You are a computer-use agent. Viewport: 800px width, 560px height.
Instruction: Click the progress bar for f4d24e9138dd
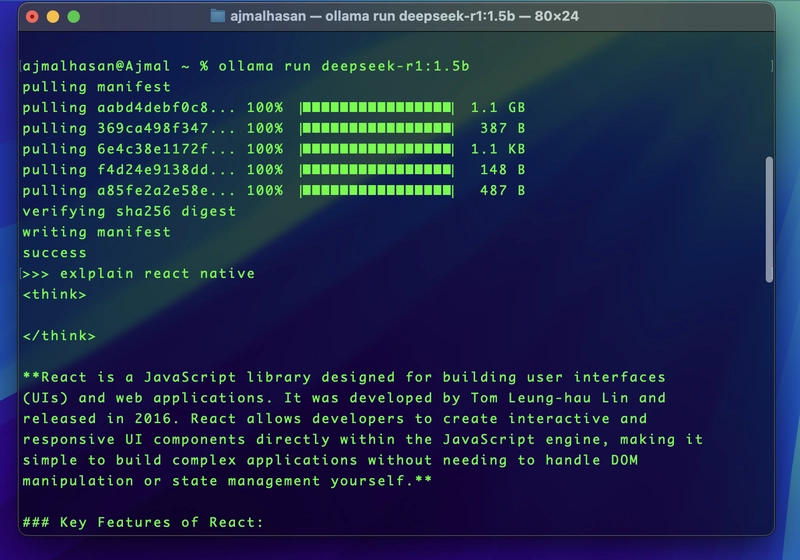[377, 169]
